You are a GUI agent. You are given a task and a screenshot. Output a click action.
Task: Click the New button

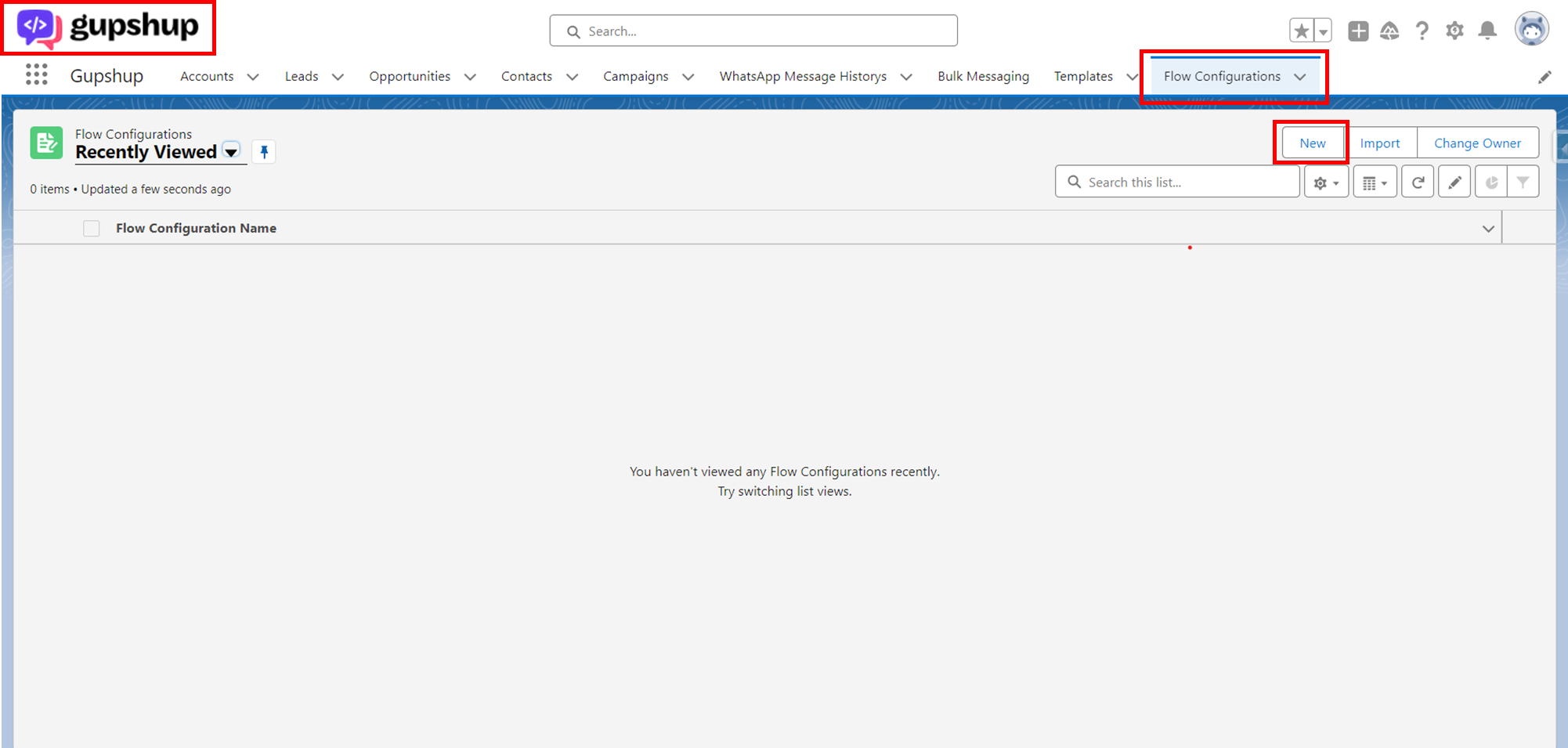click(x=1313, y=143)
